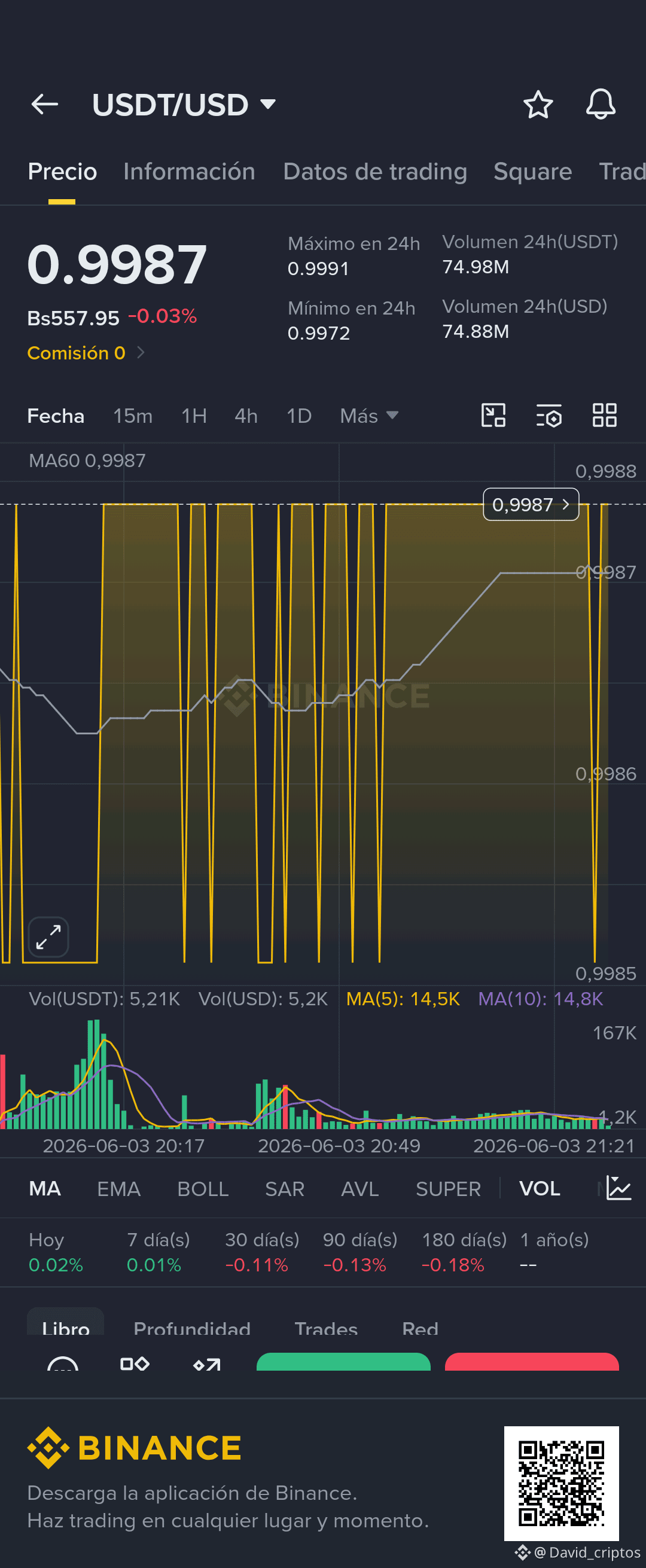Enable the SAR indicator
The width and height of the screenshot is (646, 1568).
click(x=284, y=1189)
